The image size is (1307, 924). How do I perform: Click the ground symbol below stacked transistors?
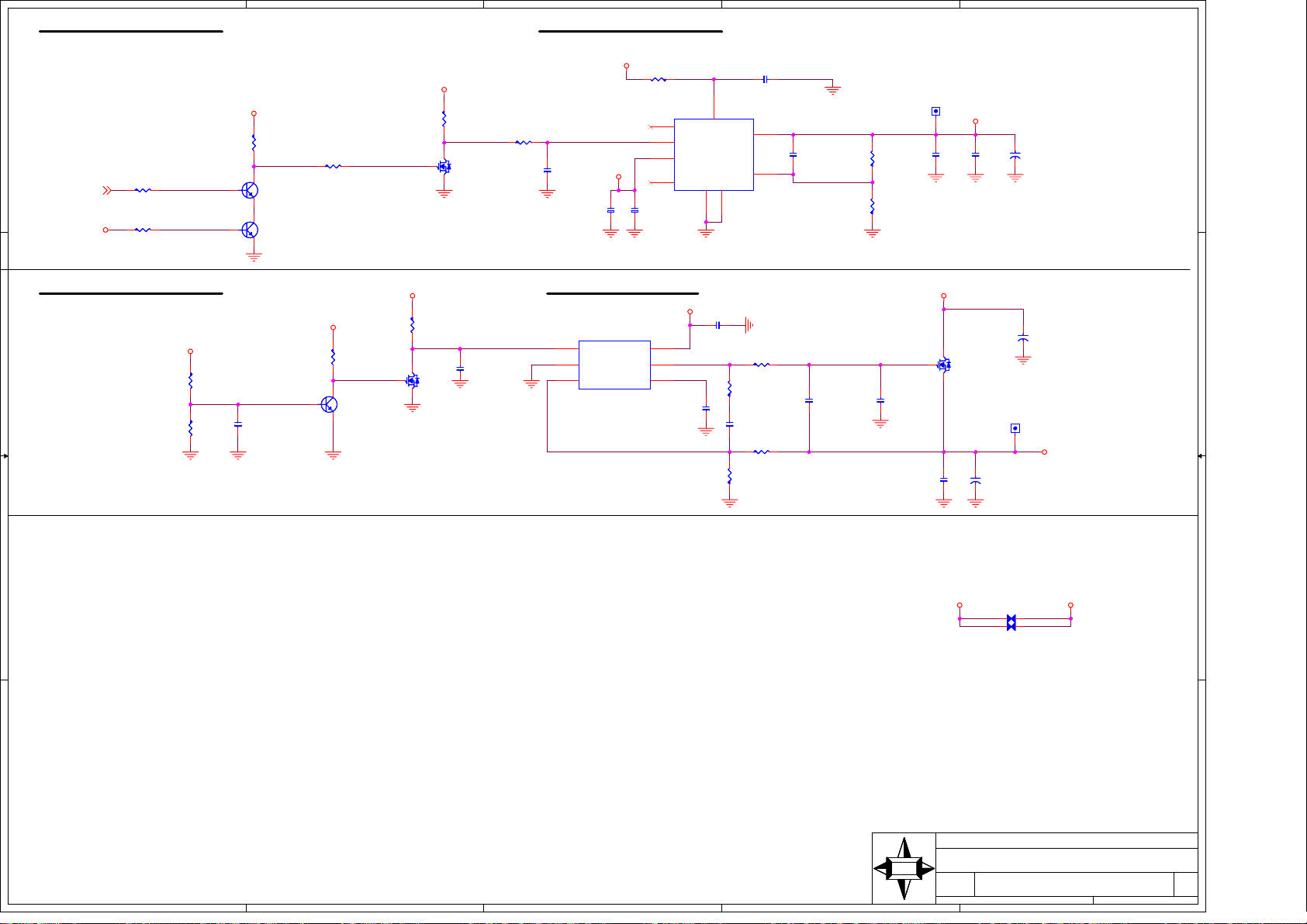pos(254,257)
